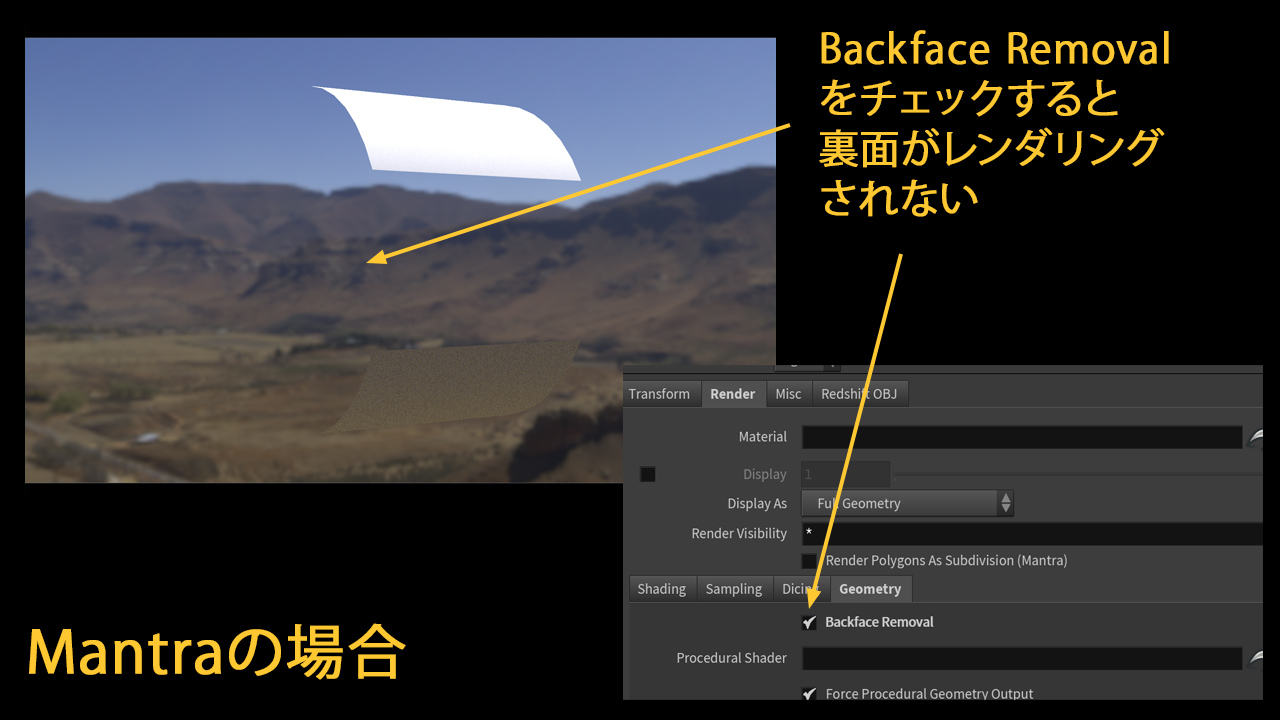Select the Geometry sub-tab
This screenshot has width=1280, height=720.
tap(869, 589)
